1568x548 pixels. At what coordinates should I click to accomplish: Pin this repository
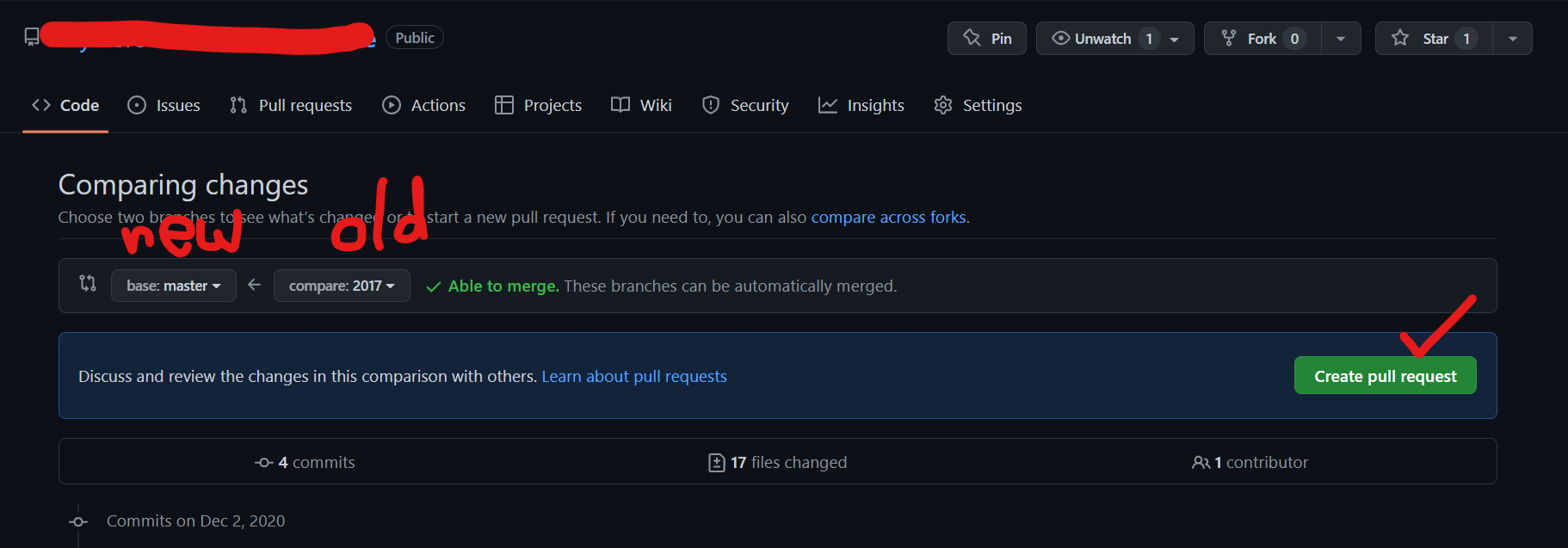pos(987,39)
